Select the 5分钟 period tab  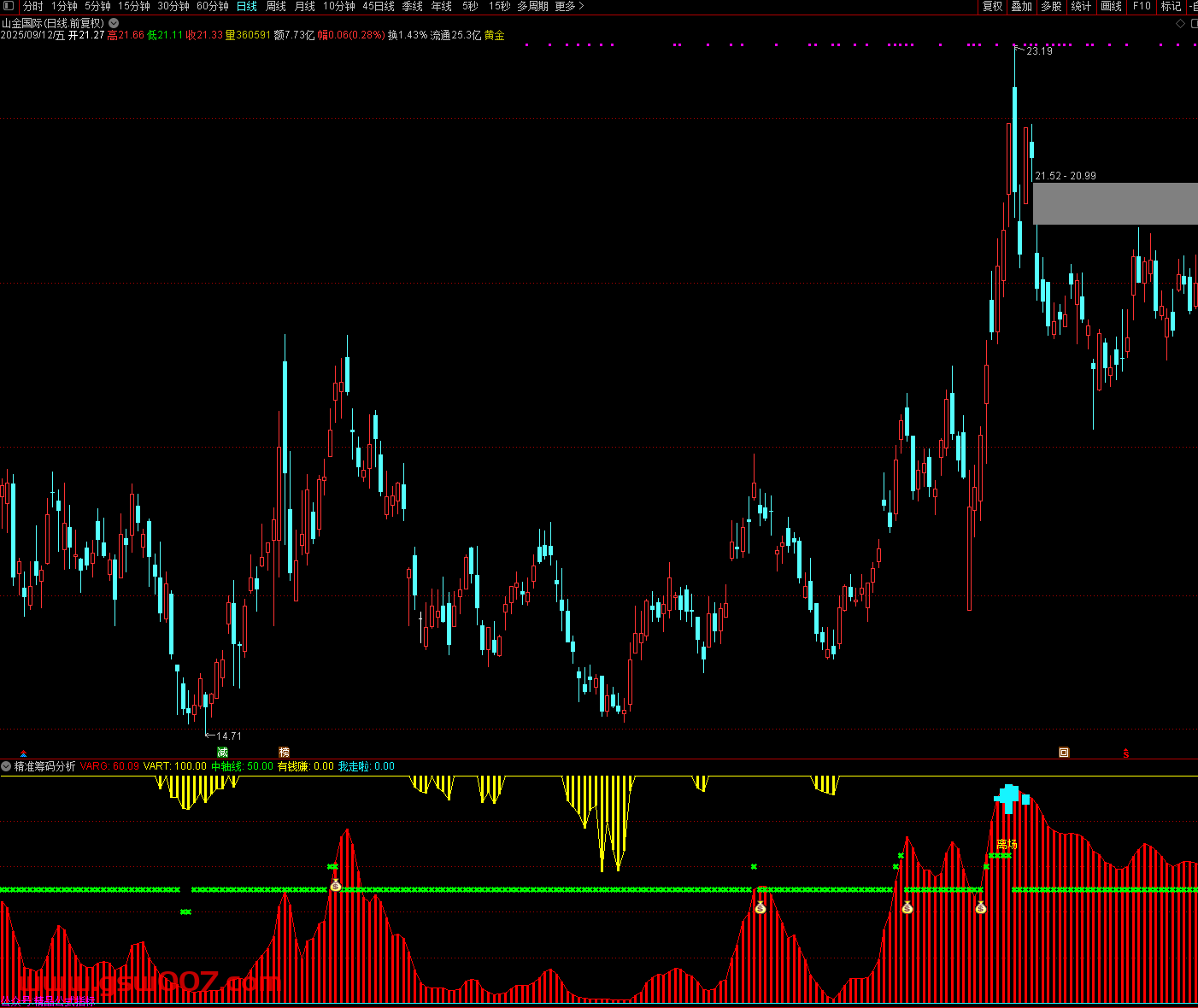tap(97, 6)
